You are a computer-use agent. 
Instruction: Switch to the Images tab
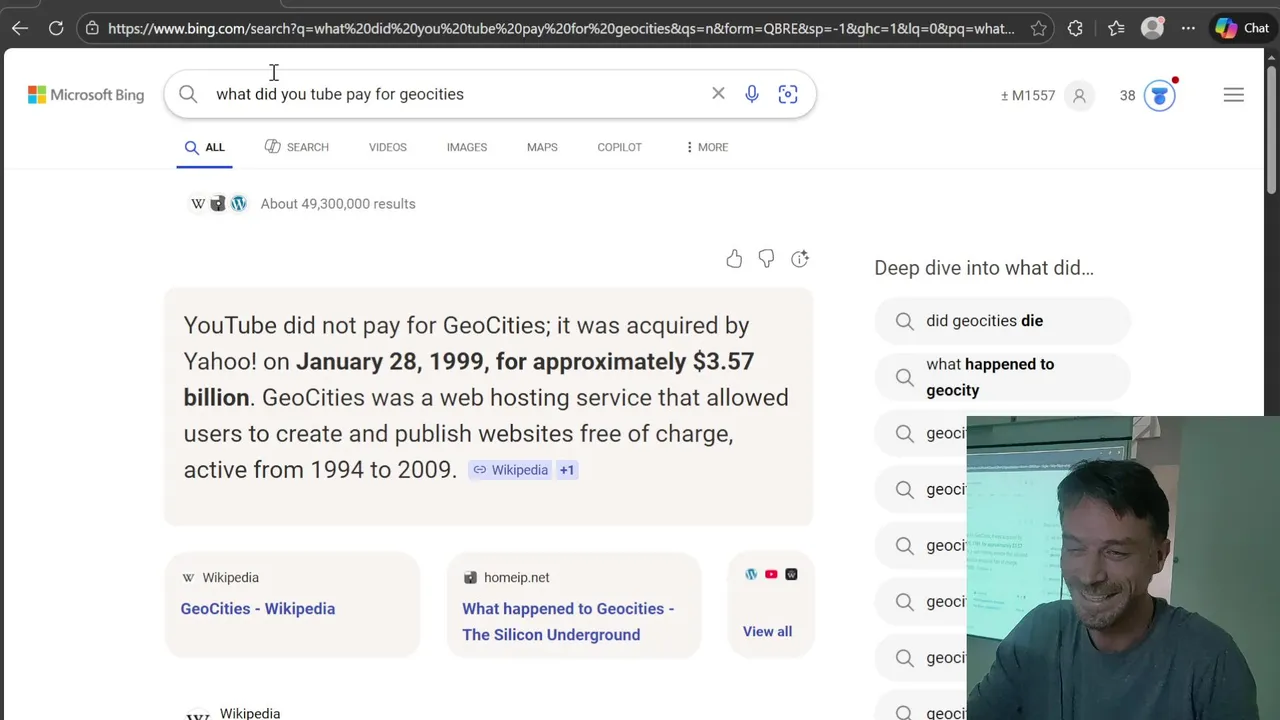point(466,147)
